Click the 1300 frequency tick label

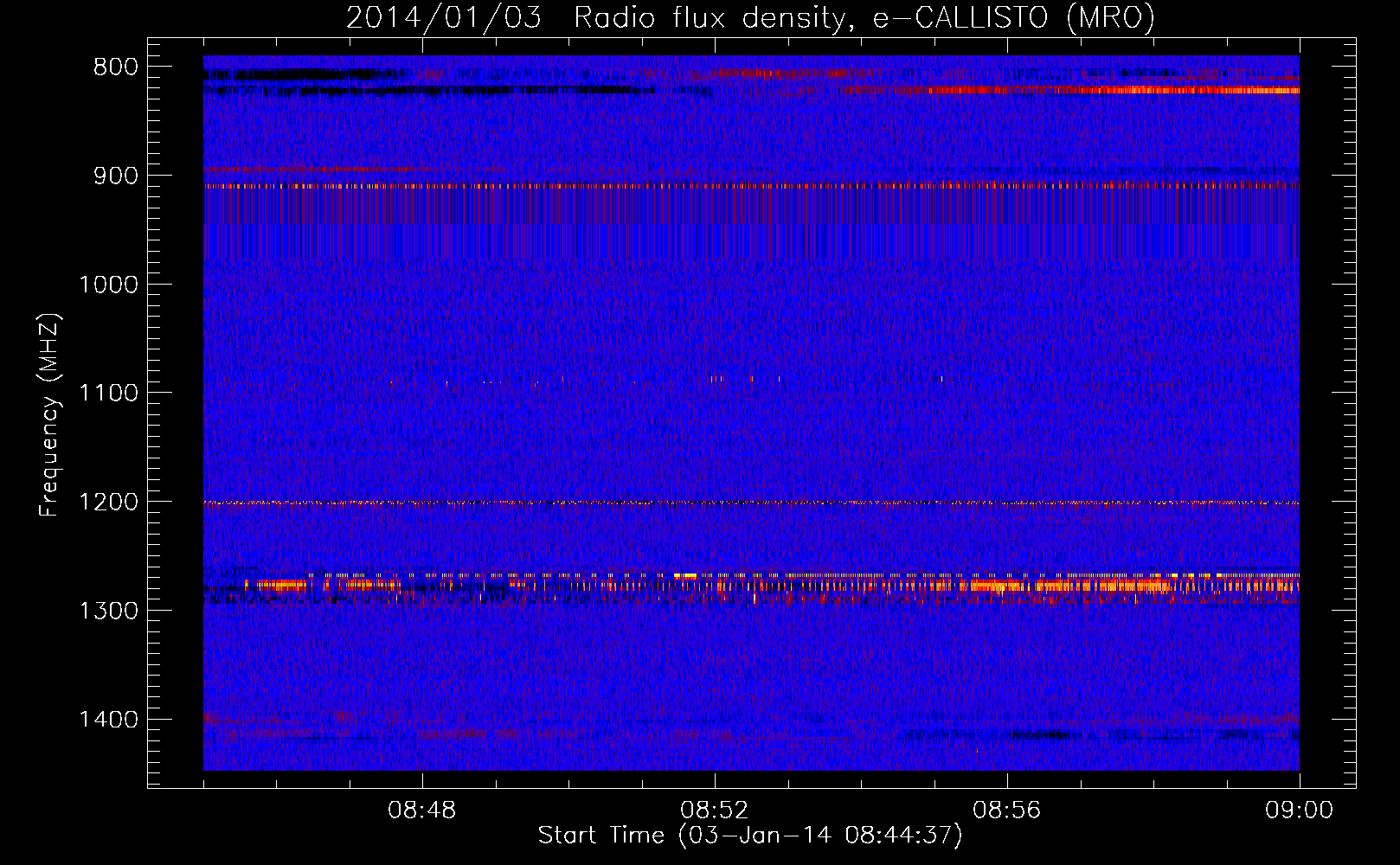click(x=108, y=611)
